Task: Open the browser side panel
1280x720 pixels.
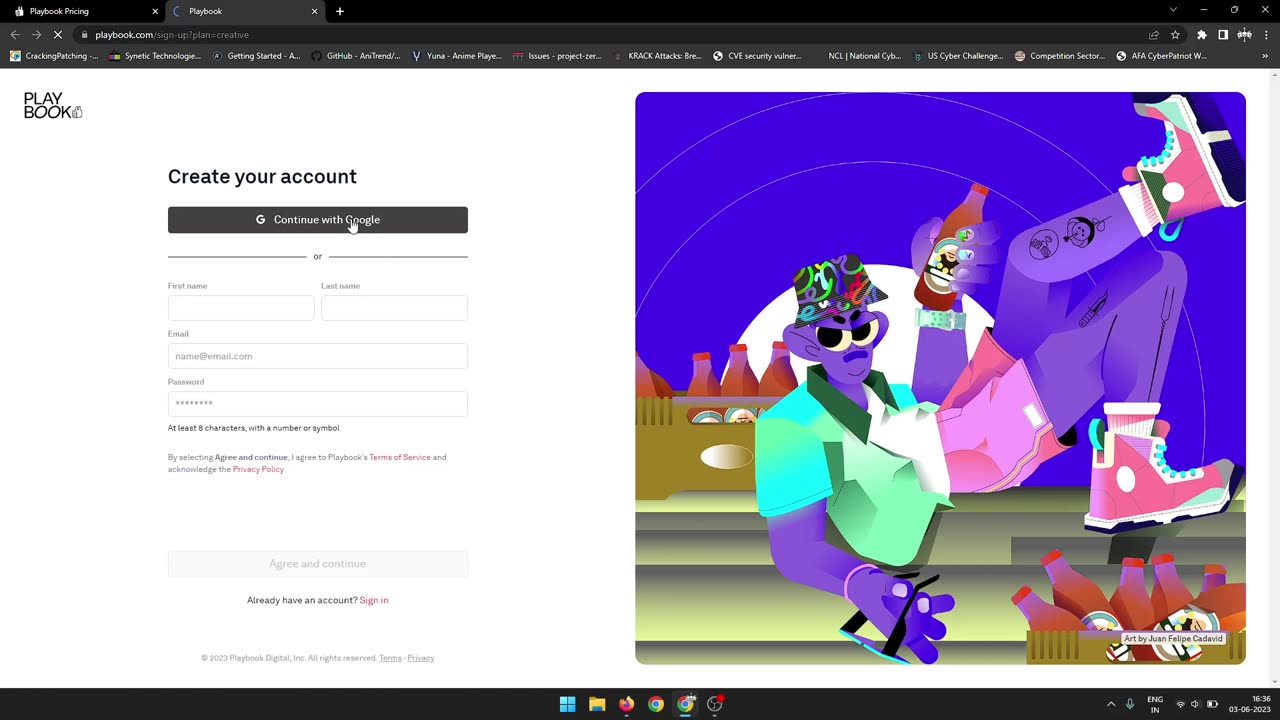Action: (x=1223, y=35)
